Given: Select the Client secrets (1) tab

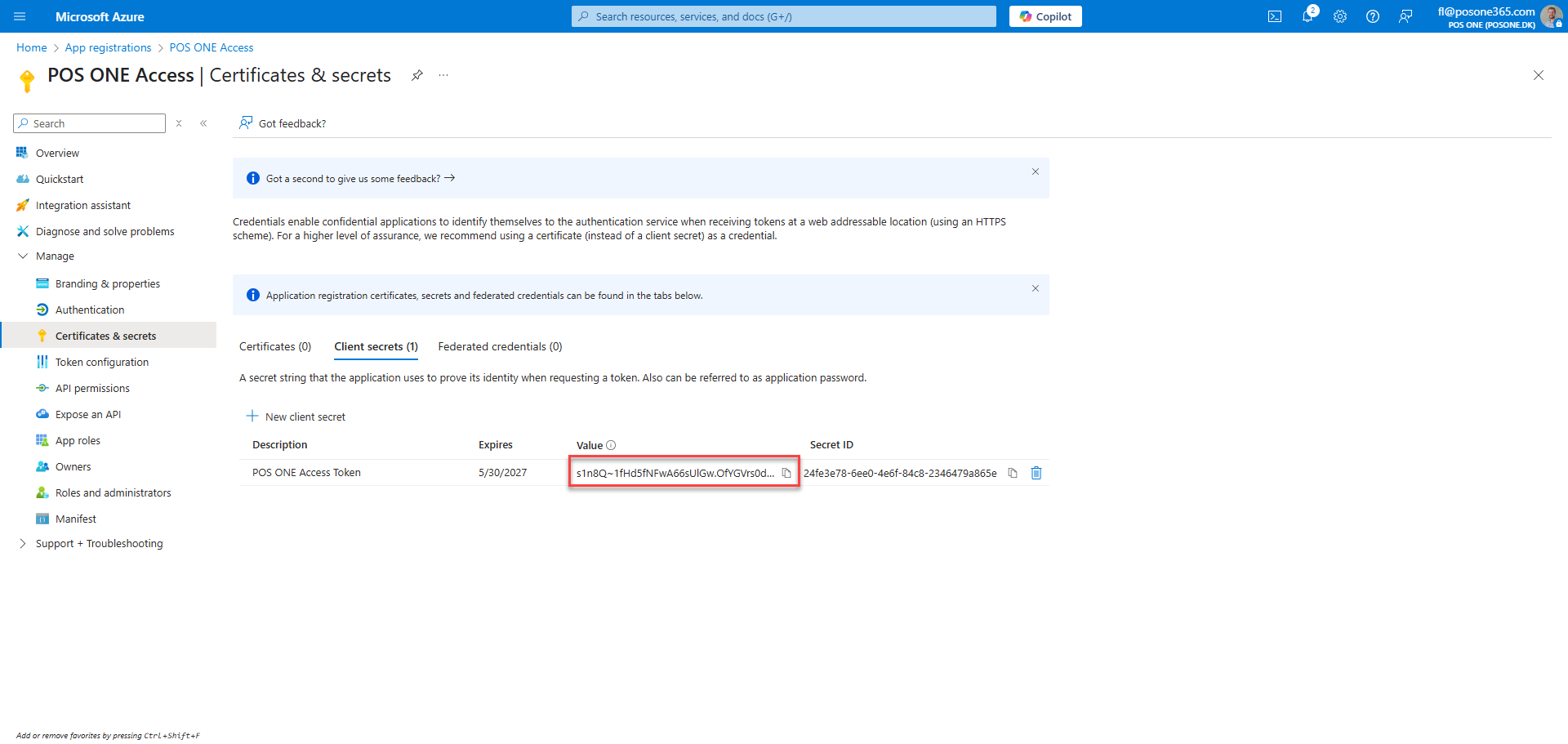Looking at the screenshot, I should coord(376,346).
